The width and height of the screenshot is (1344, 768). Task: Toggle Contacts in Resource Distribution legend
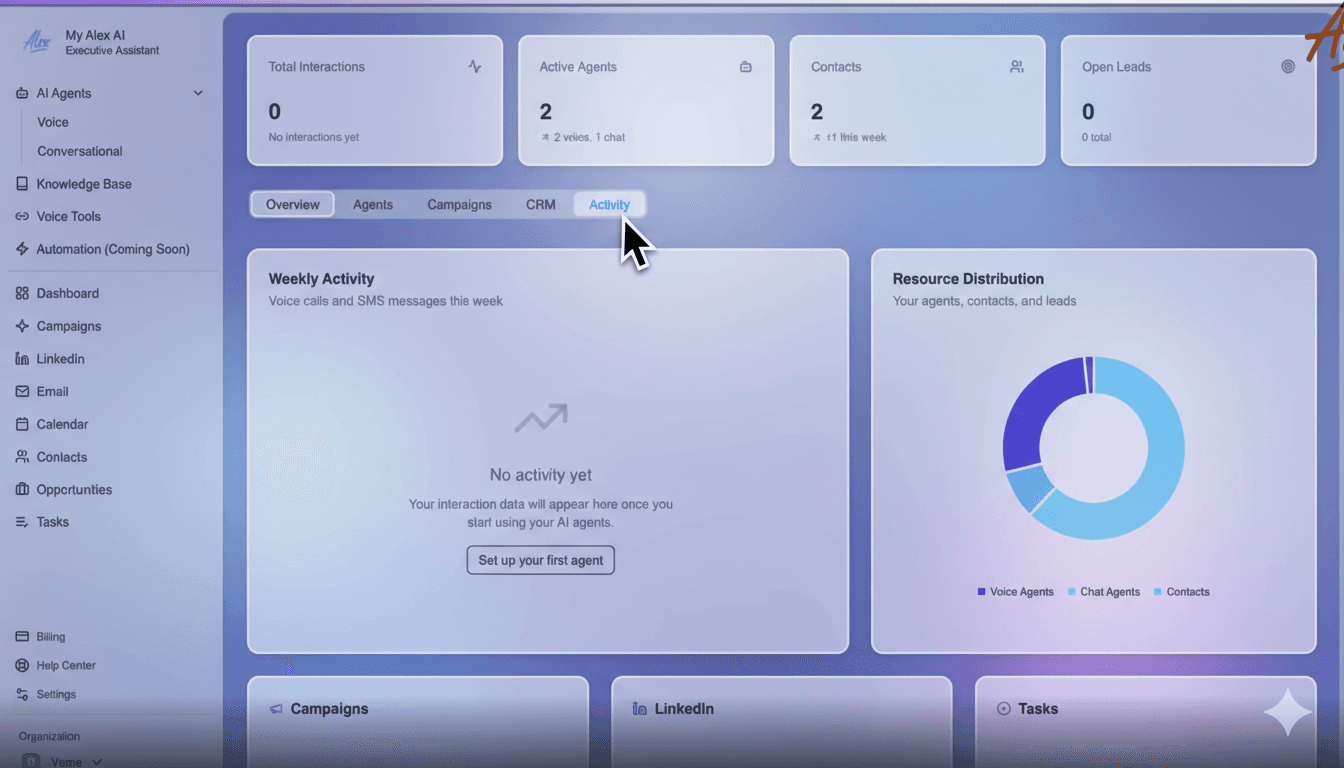(1181, 591)
